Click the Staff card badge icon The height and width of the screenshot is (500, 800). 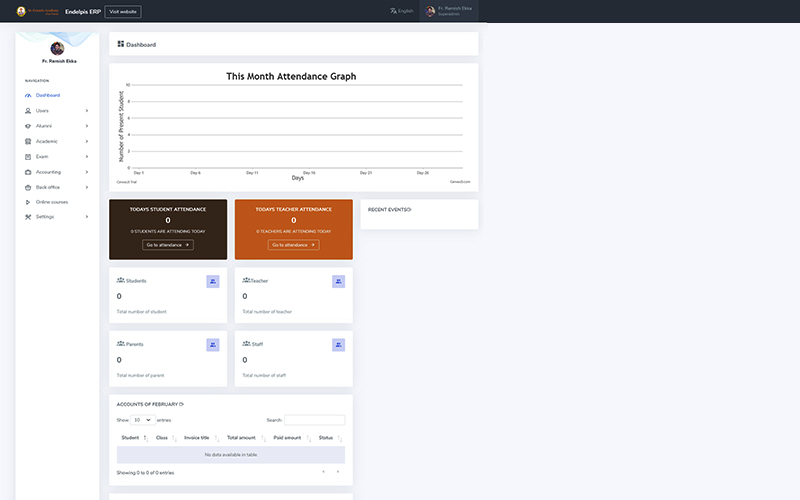[x=338, y=345]
